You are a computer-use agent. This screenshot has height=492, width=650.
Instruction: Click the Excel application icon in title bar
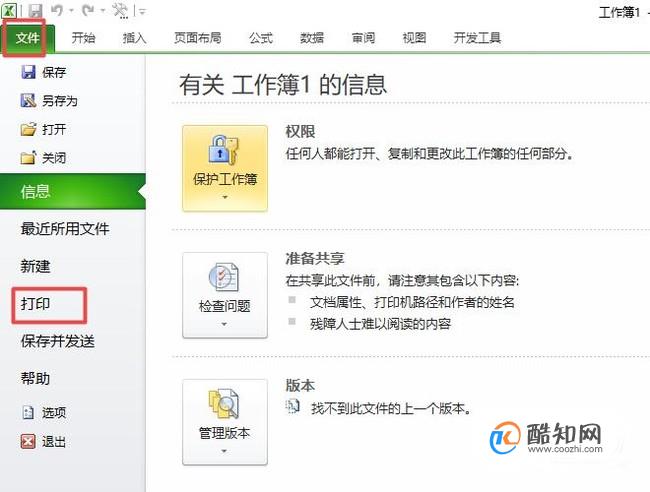coord(9,10)
